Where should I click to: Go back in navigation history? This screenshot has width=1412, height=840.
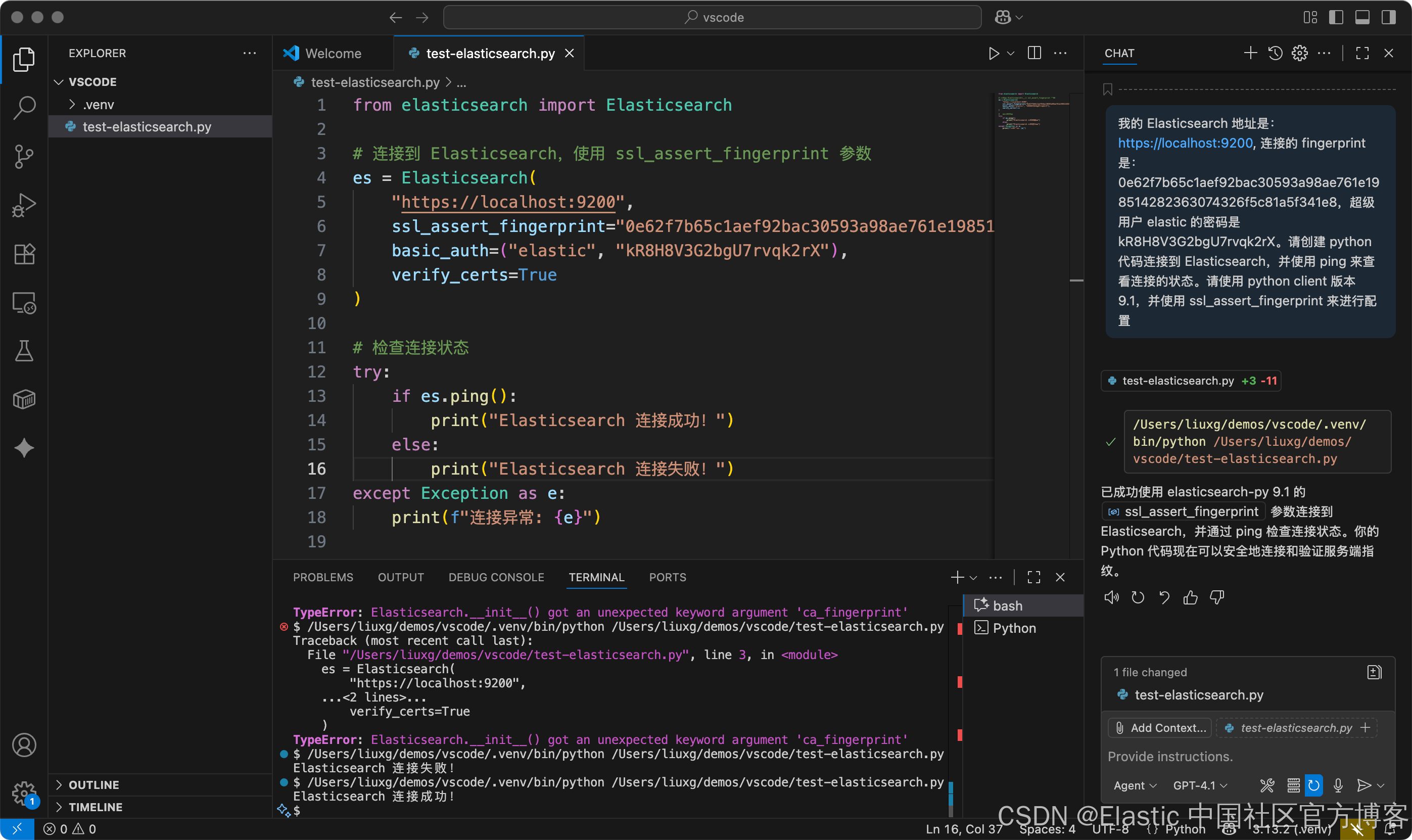pos(396,18)
